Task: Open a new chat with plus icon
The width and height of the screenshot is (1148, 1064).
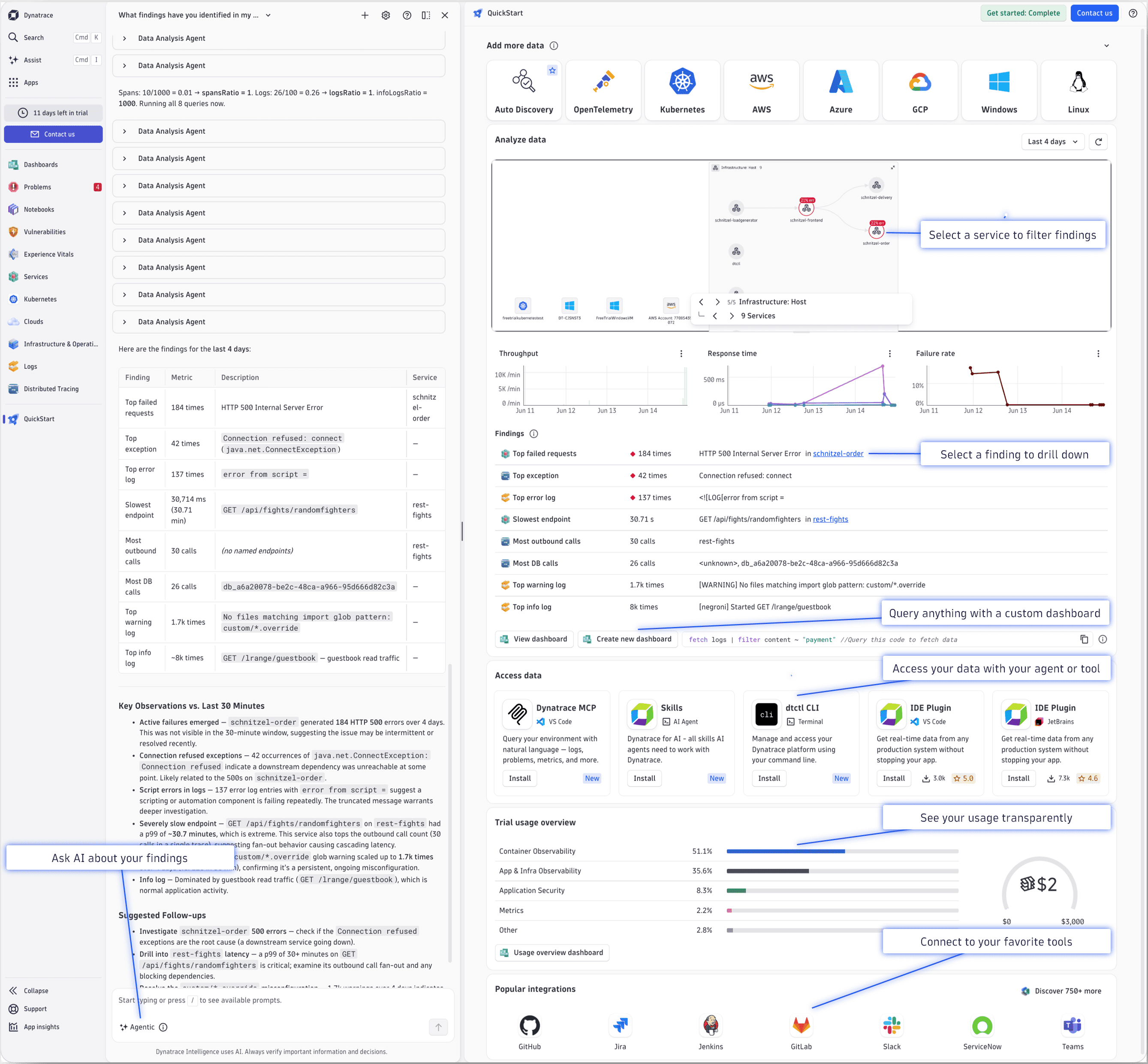Action: tap(365, 15)
